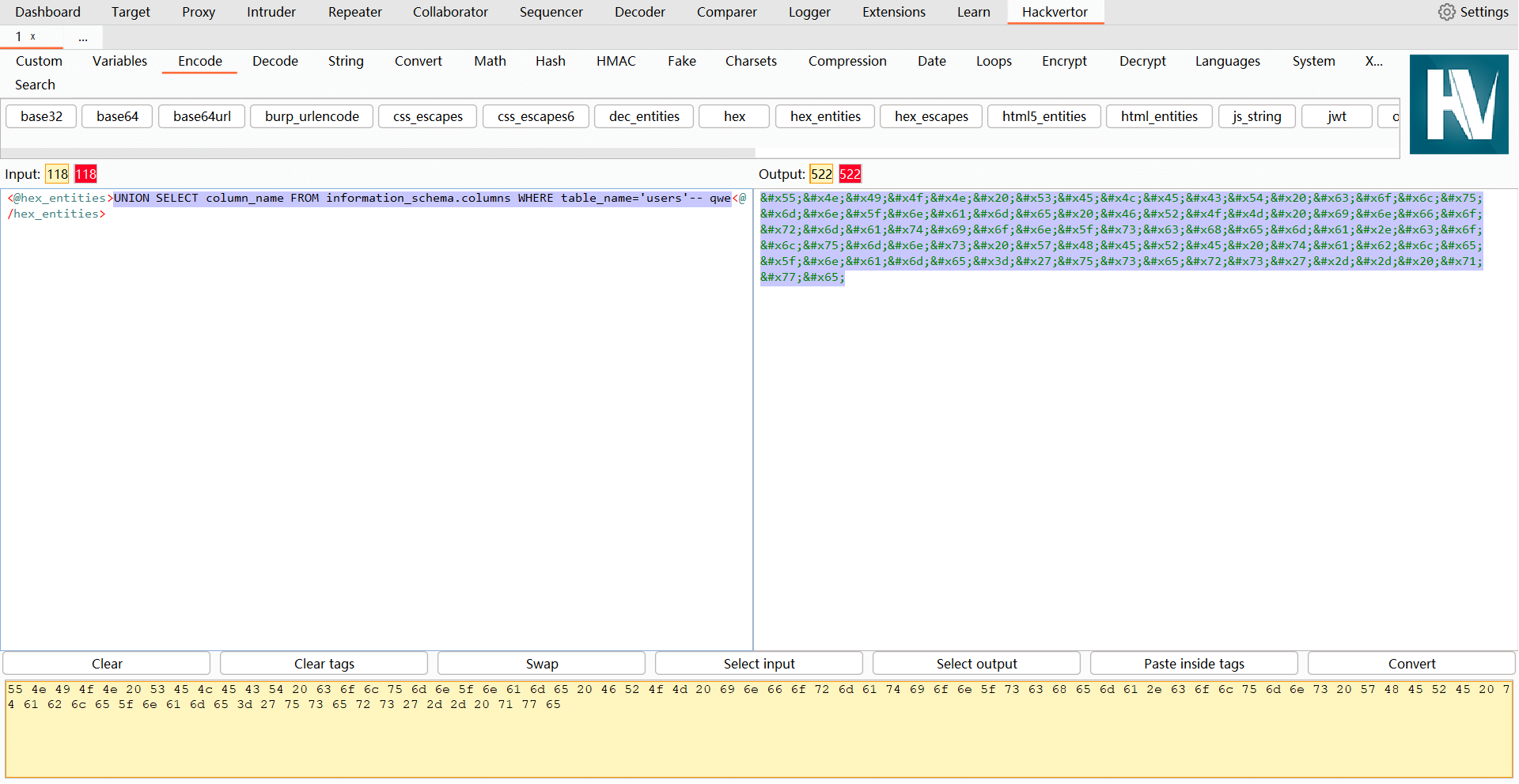Click the red output length indicator
Image resolution: width=1519 pixels, height=784 pixels.
click(x=850, y=174)
